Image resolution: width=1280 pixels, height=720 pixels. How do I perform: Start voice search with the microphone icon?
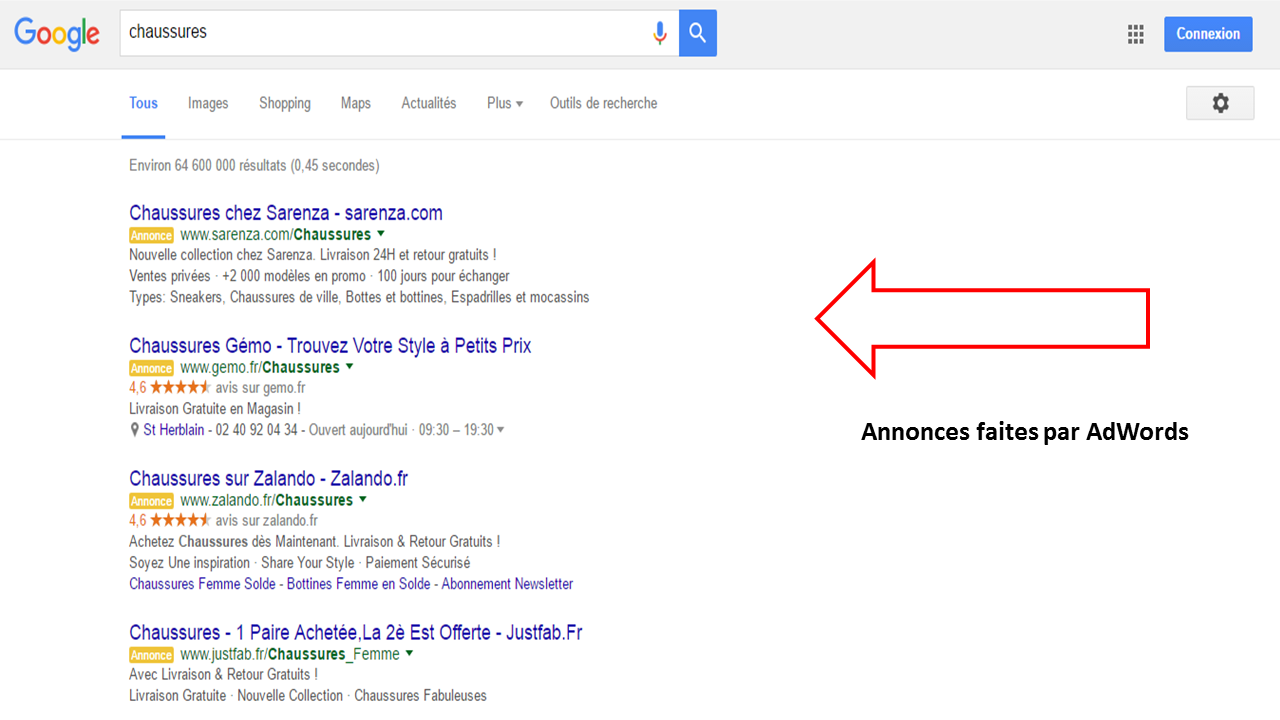coord(659,33)
